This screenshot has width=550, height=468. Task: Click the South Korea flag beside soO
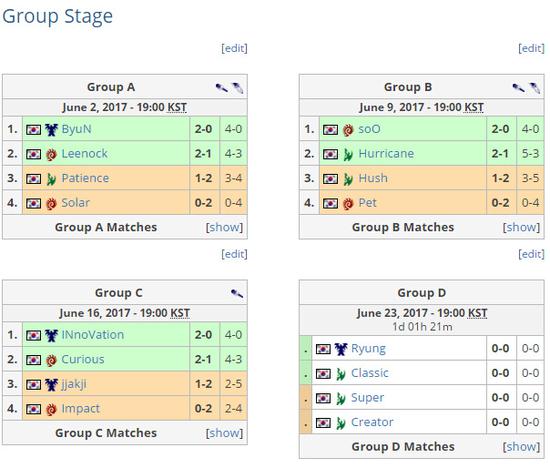click(330, 130)
